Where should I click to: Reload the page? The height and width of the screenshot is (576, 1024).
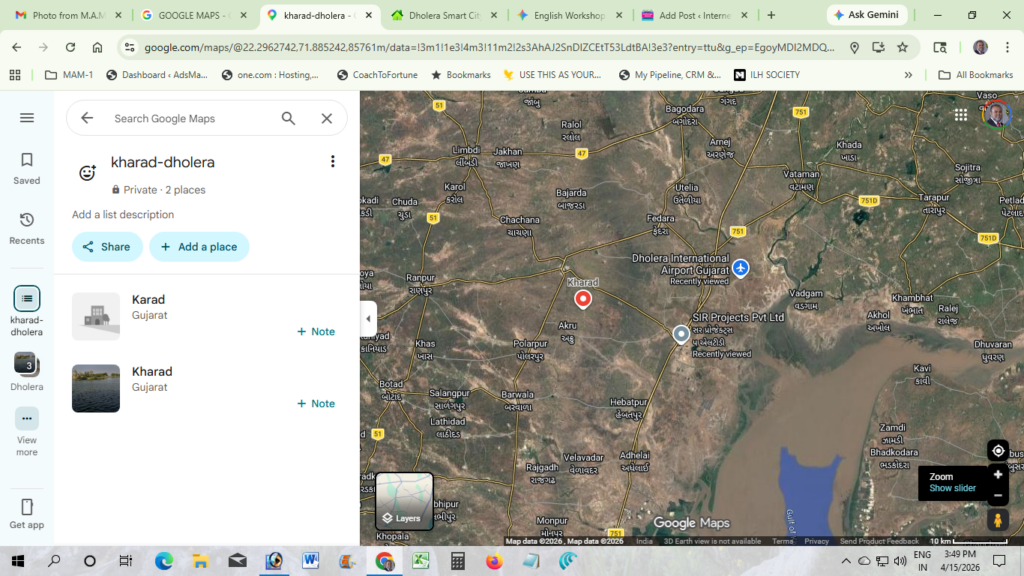pos(70,47)
